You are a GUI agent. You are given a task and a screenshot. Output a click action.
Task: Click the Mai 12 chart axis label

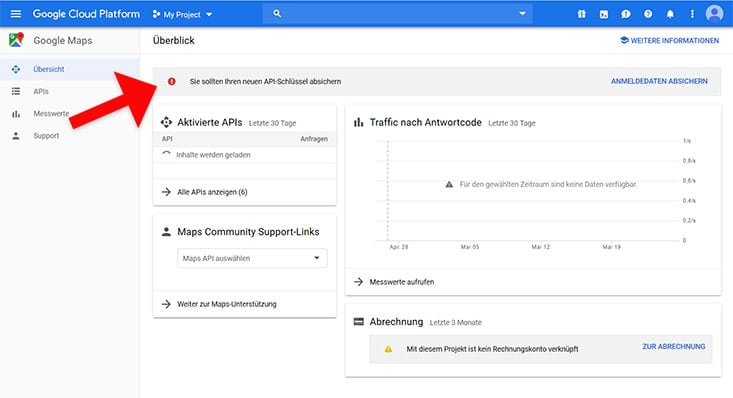[x=540, y=247]
